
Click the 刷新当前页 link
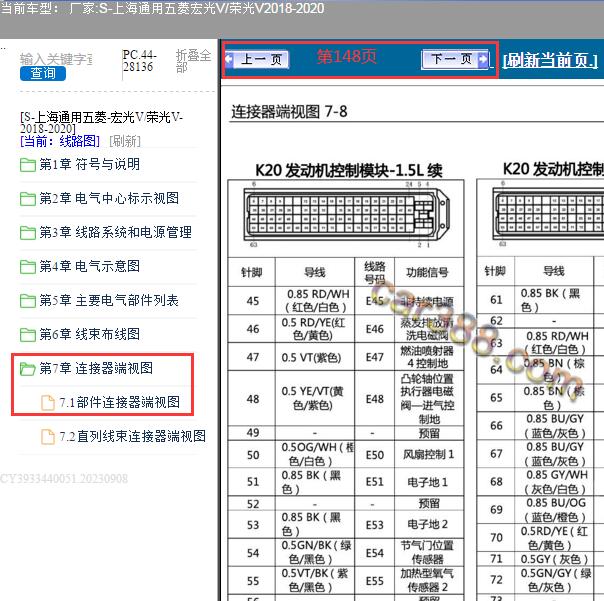click(x=550, y=60)
